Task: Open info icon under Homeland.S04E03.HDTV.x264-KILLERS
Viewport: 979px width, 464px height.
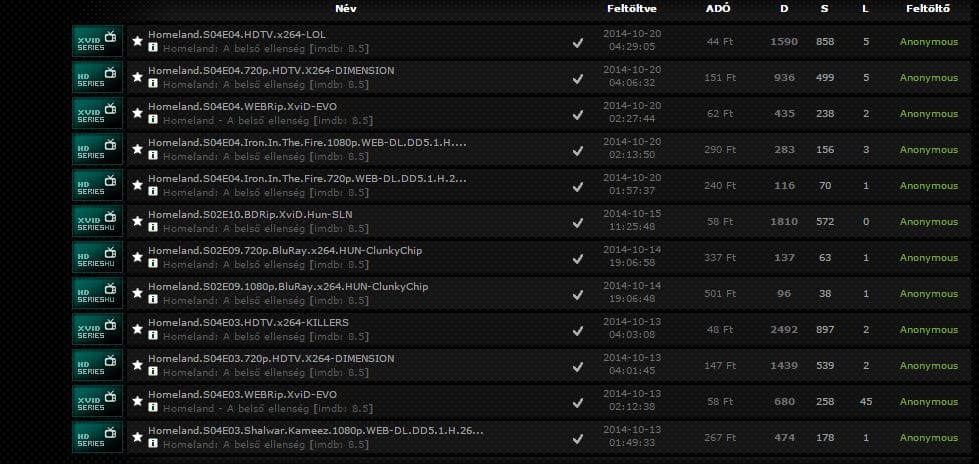Action: [x=153, y=336]
